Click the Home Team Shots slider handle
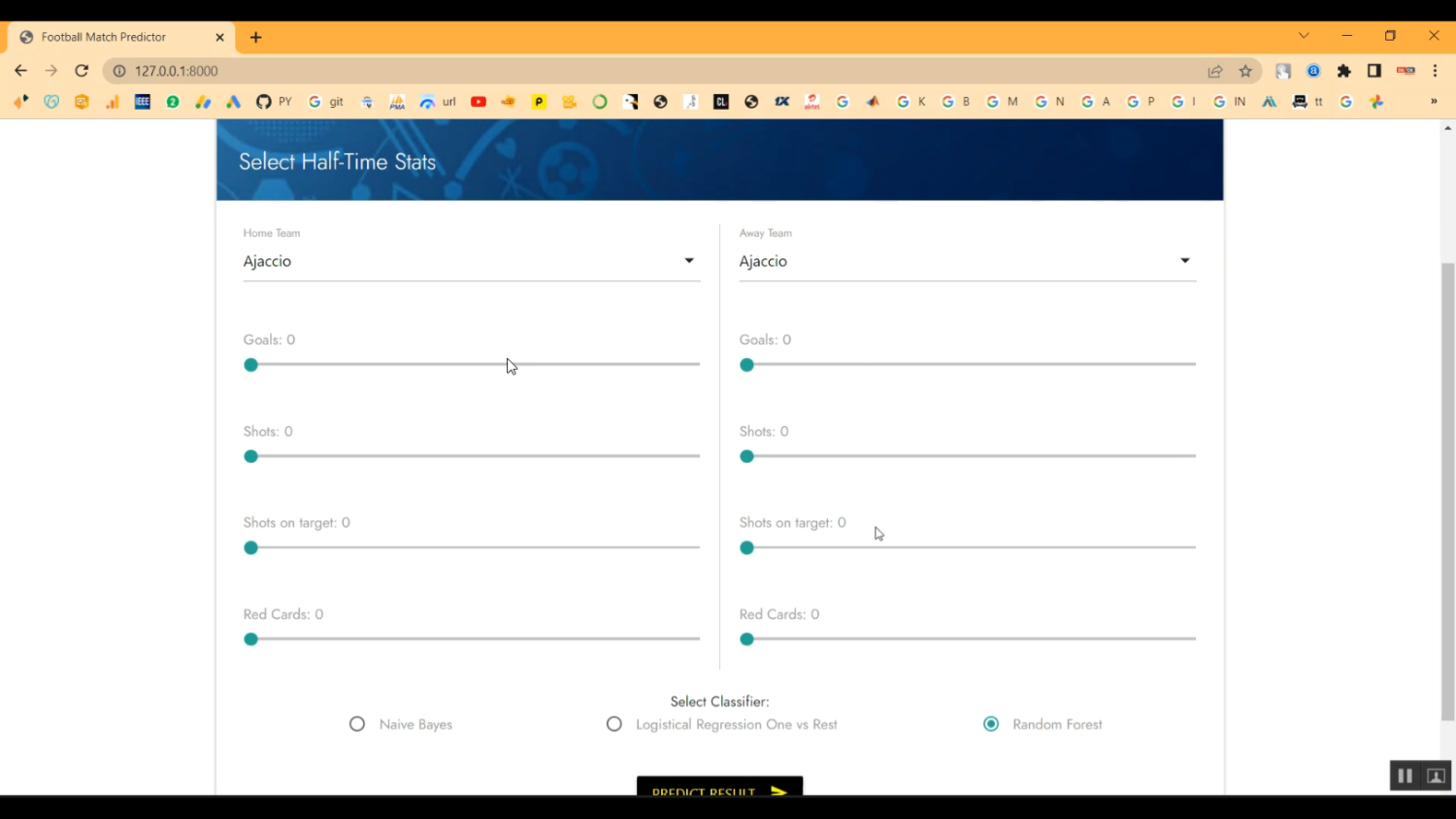 [251, 456]
